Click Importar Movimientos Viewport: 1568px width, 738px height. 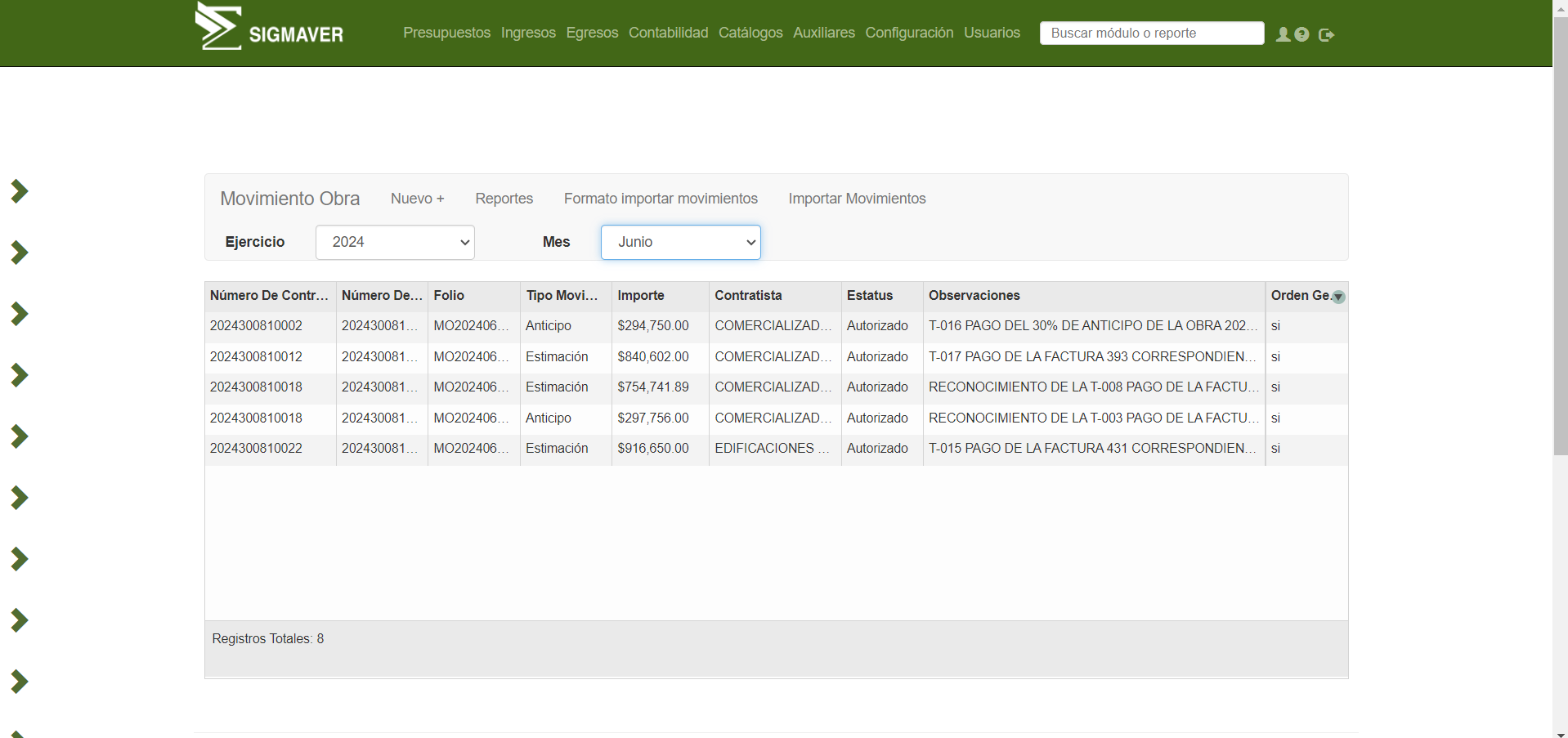tap(857, 199)
